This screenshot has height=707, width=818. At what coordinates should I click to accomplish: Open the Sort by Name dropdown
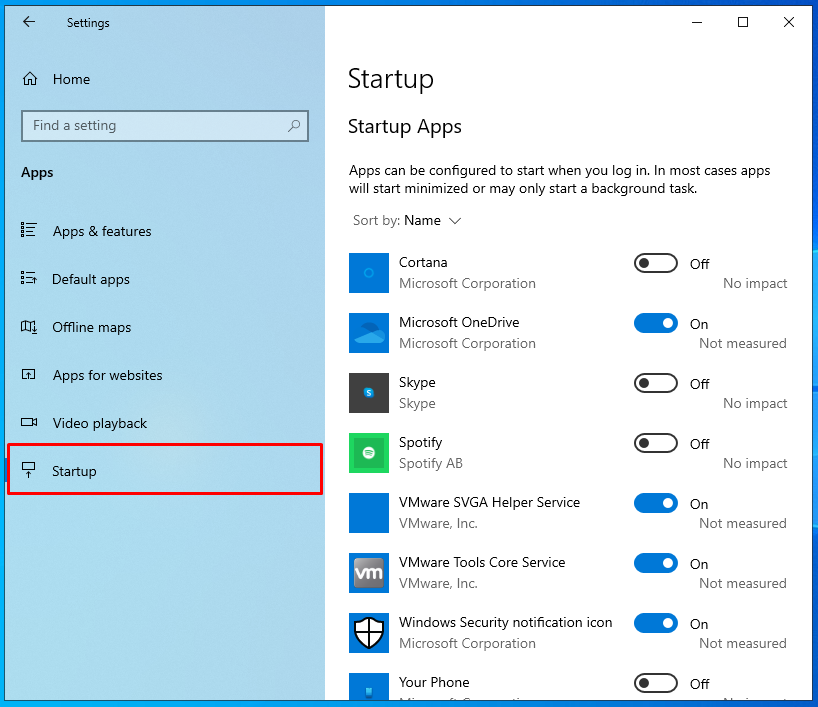(x=407, y=221)
